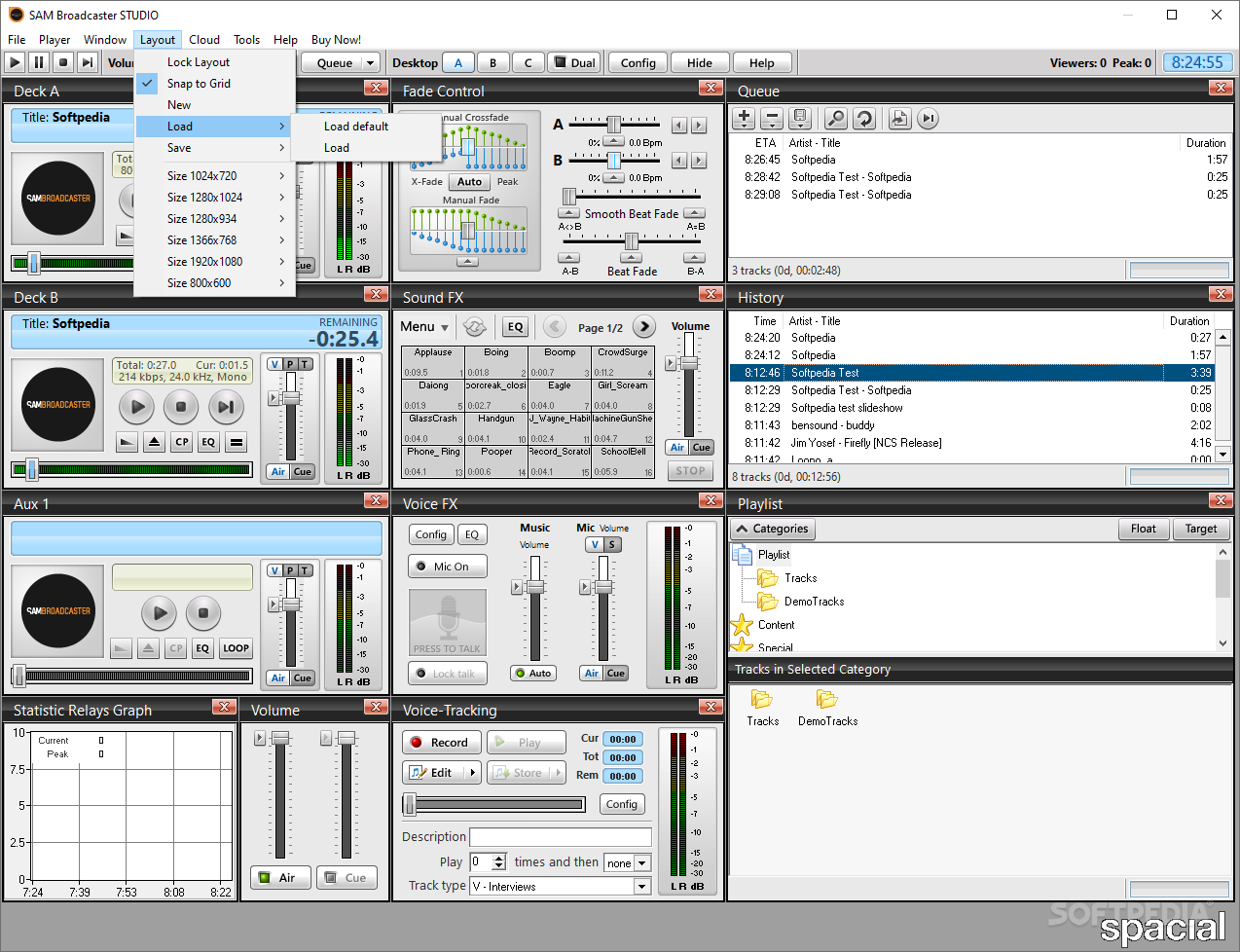1240x952 pixels.
Task: Click the Sound FX Volume slider handle
Action: [x=689, y=363]
